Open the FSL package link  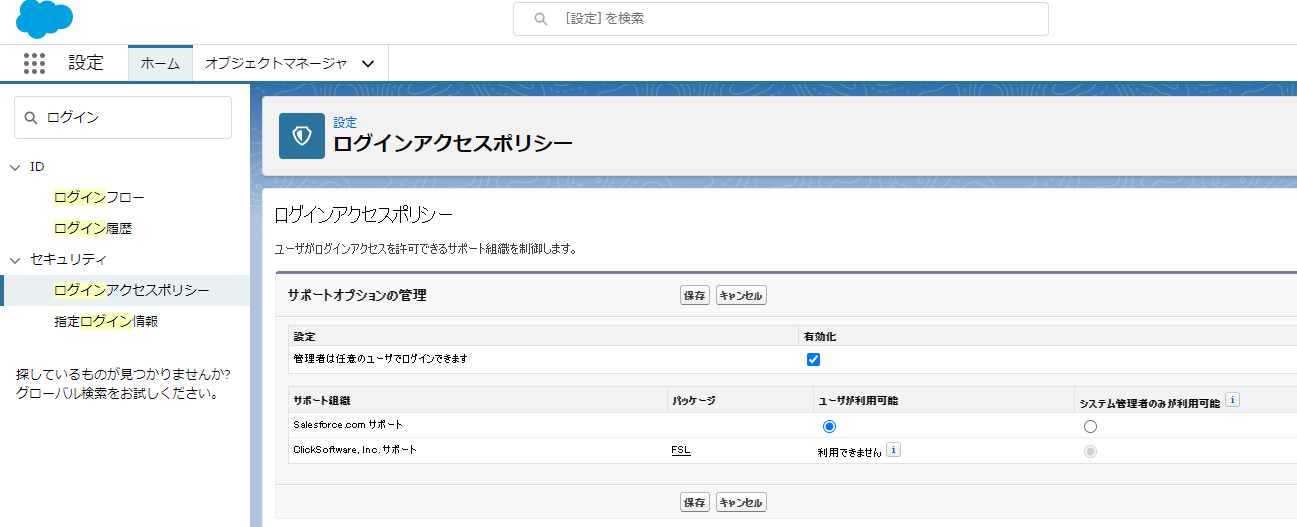(680, 450)
